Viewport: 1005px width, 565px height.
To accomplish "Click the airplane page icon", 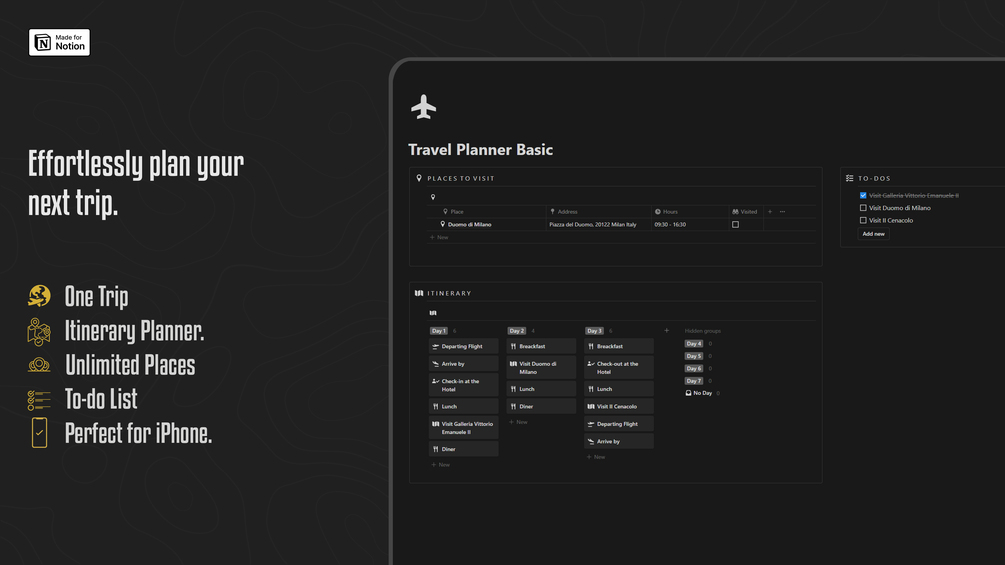I will (424, 107).
